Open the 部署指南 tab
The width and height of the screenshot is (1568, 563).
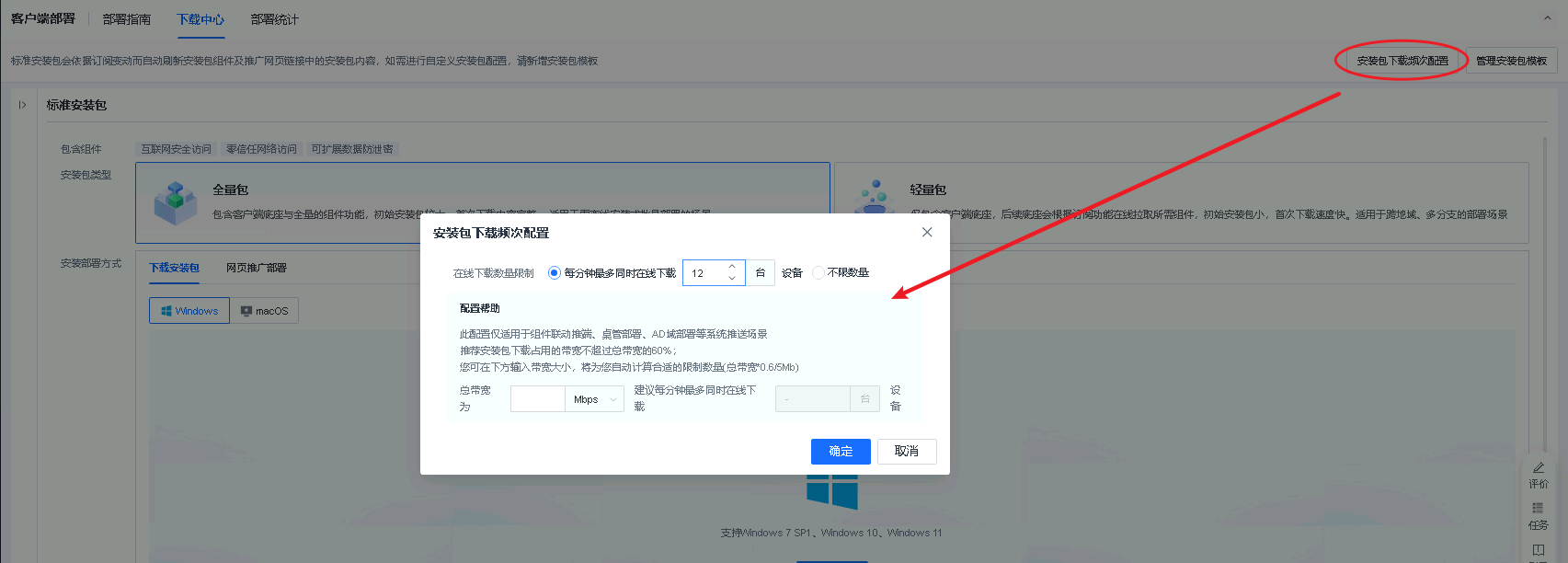127,19
